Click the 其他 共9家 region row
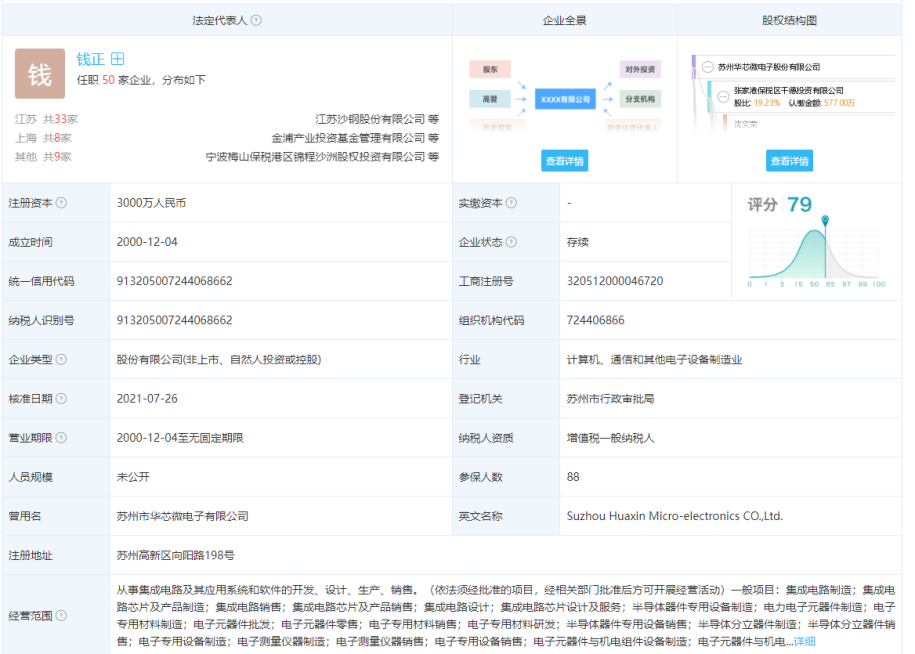 coord(43,156)
